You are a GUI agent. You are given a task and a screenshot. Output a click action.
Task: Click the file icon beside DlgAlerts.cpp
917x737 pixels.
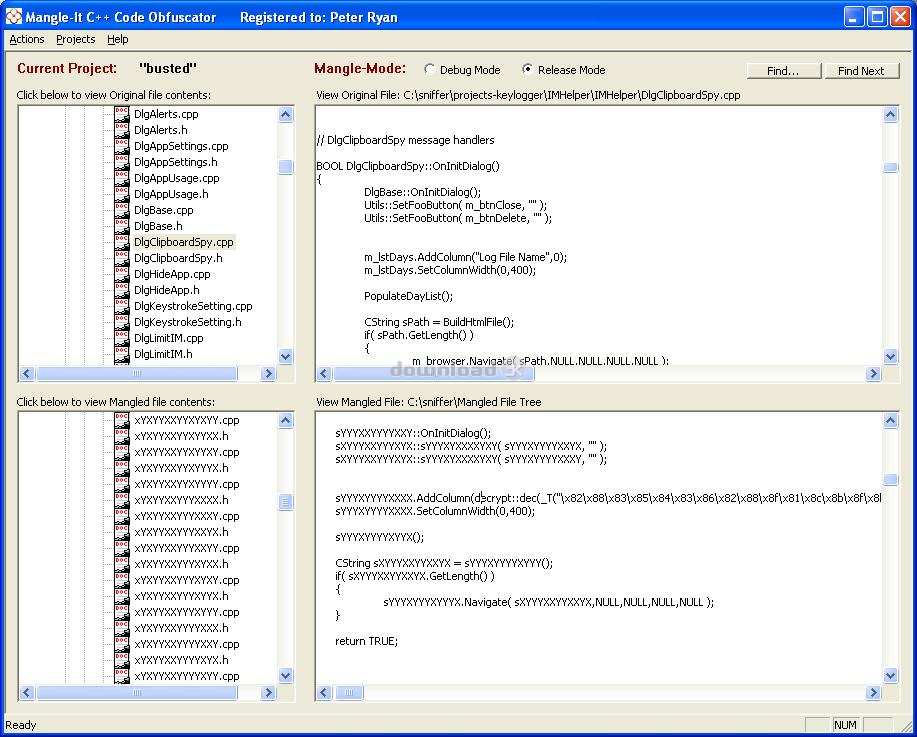122,114
